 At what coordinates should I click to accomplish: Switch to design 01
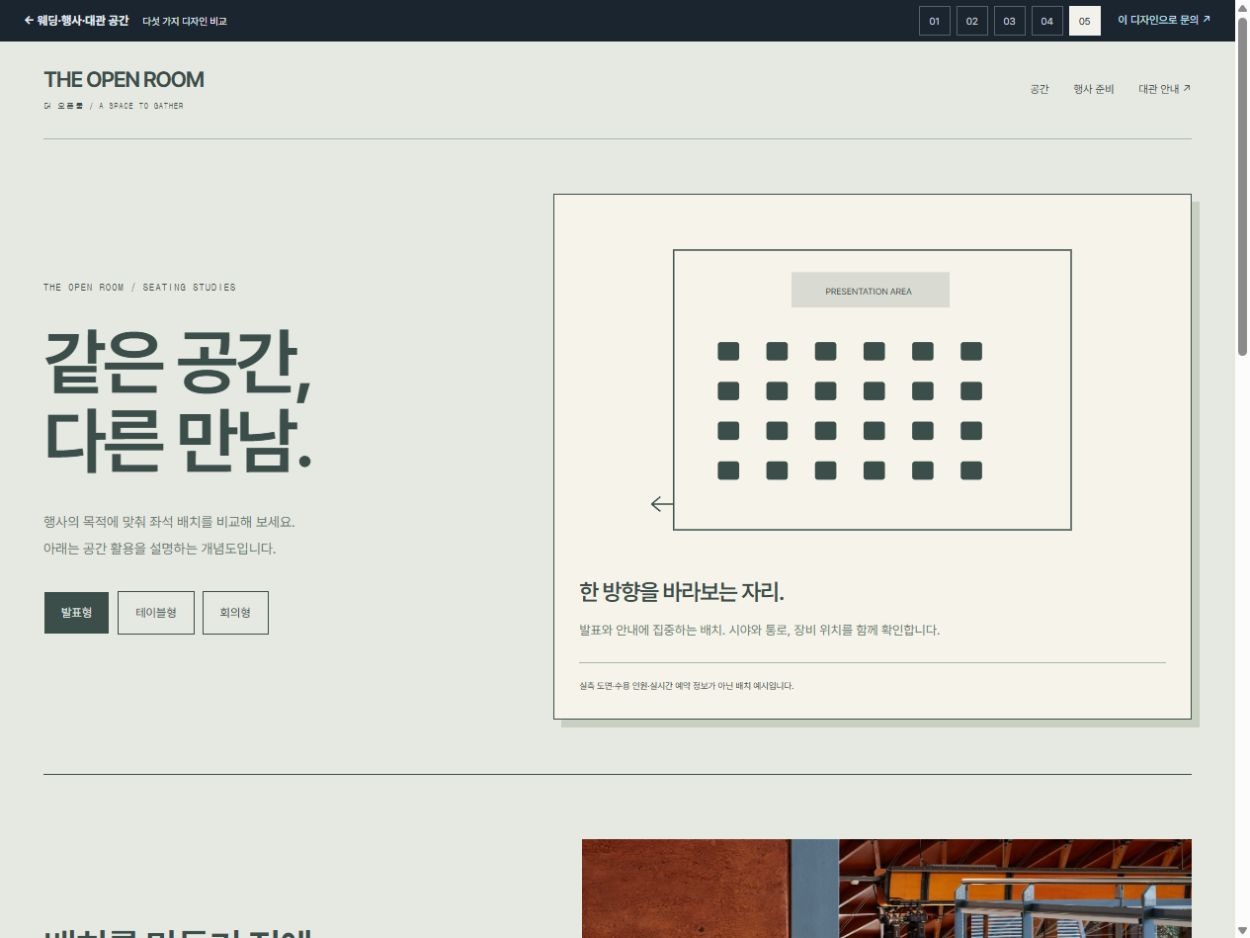point(935,21)
